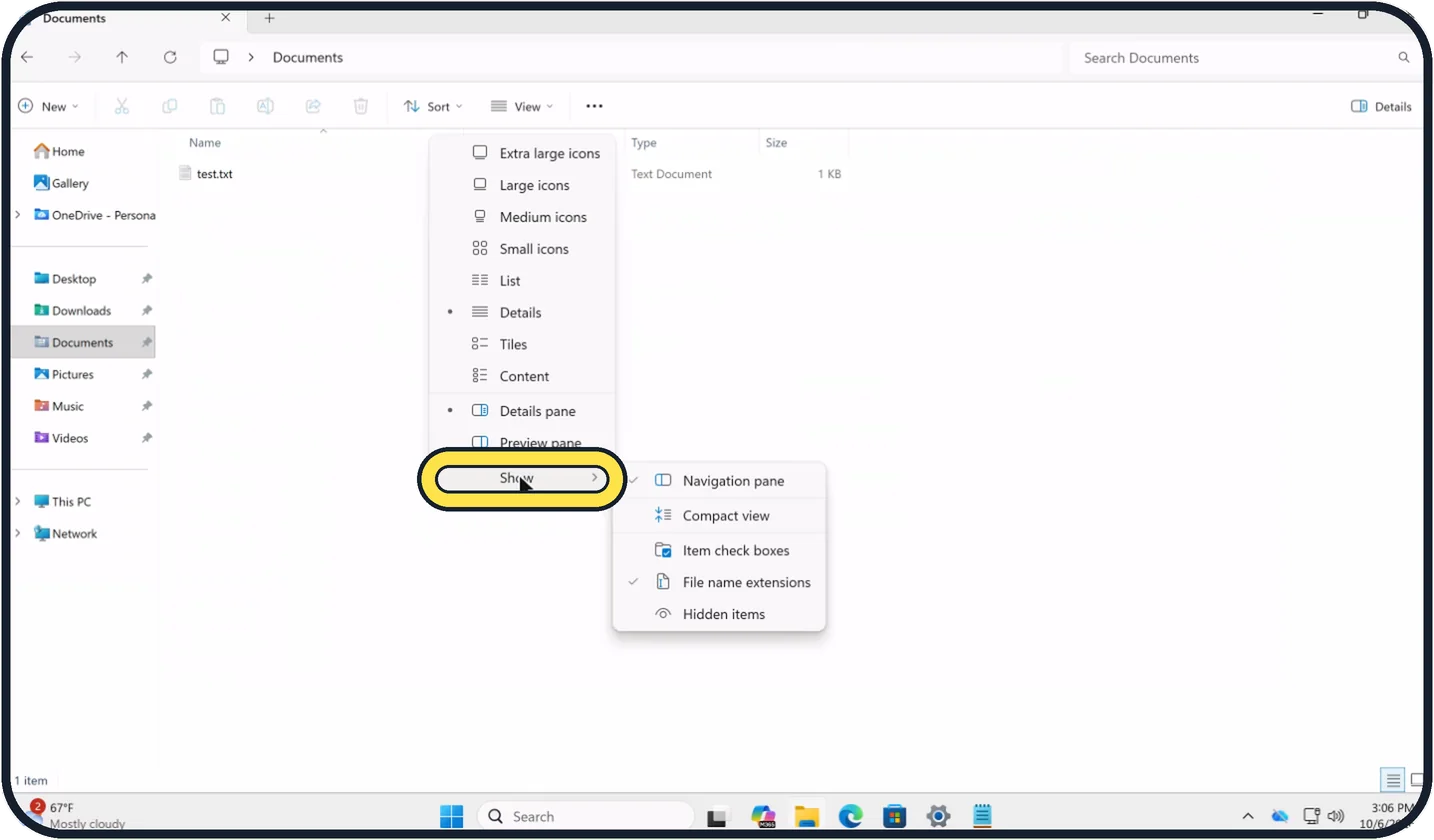Expand the OneDrive tree node
Image resolution: width=1434 pixels, height=840 pixels.
point(18,215)
